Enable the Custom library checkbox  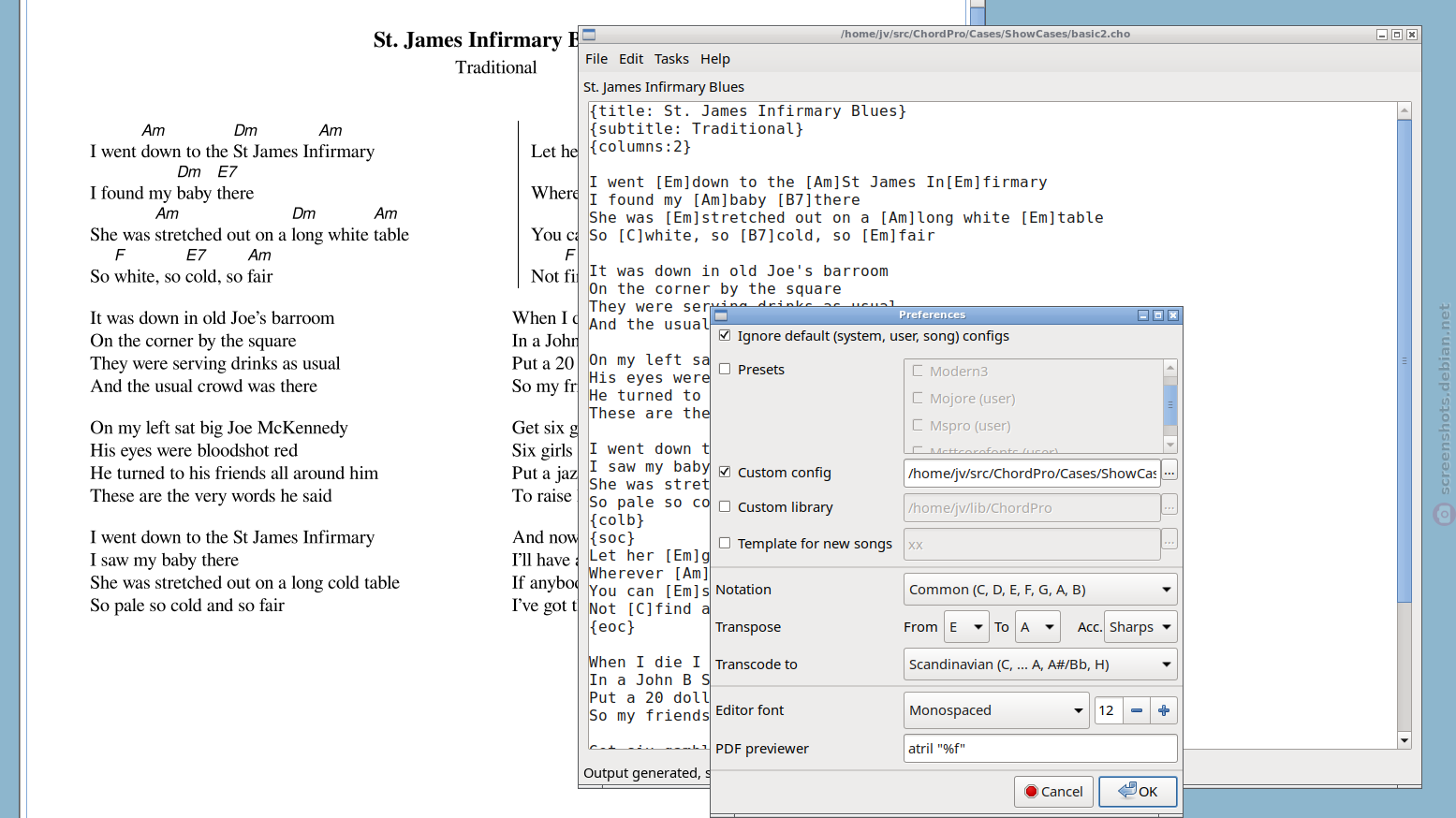tap(725, 506)
